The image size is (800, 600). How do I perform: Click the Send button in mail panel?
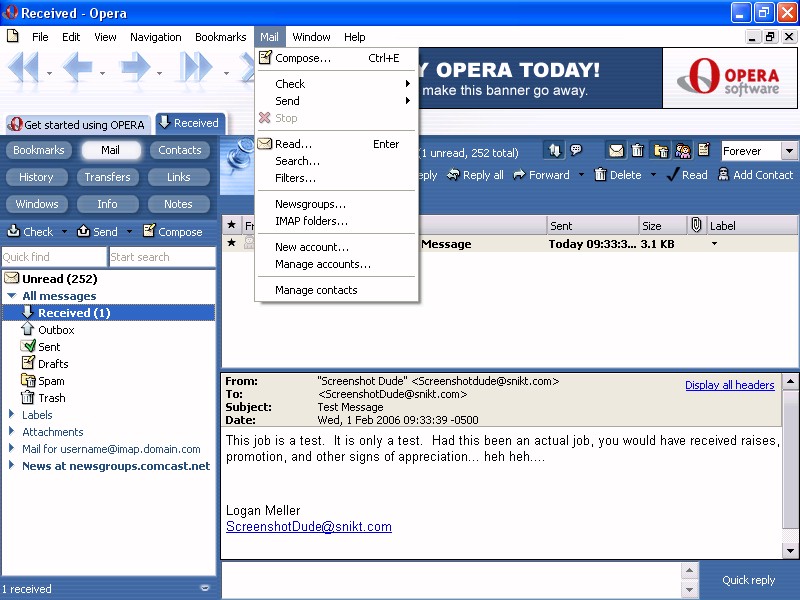point(97,232)
